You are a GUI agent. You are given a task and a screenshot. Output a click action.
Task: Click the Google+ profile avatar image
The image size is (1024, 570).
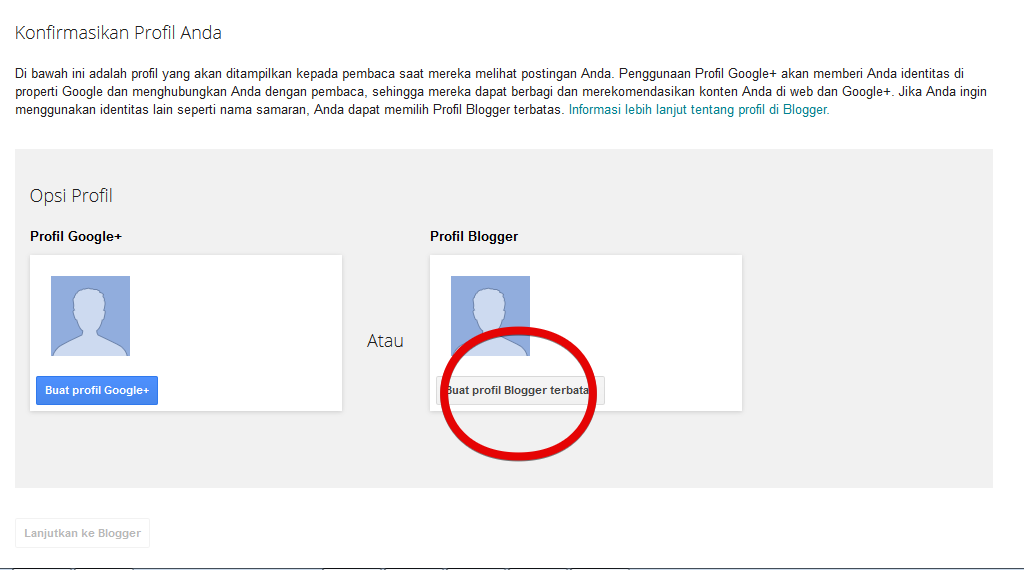coord(91,316)
